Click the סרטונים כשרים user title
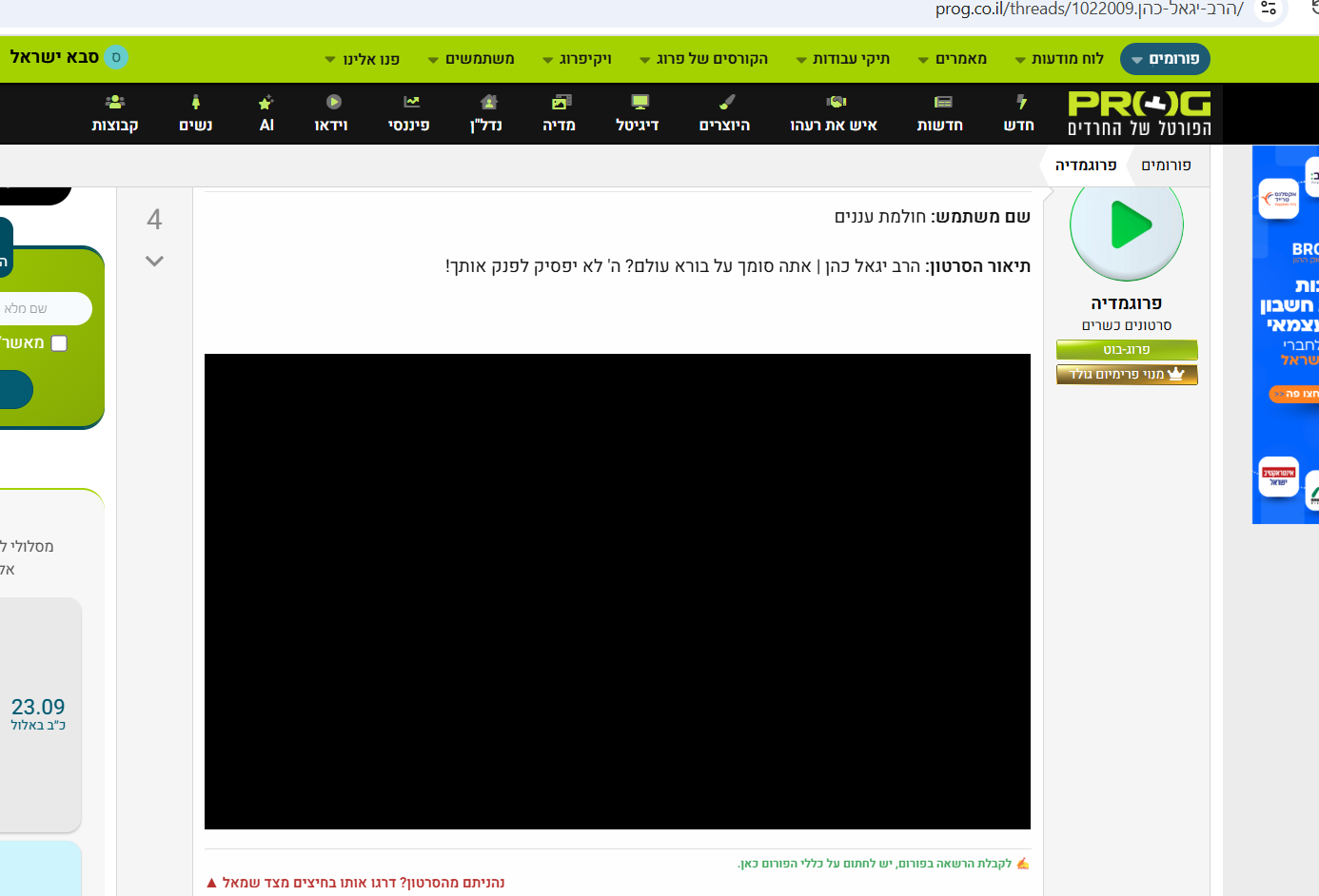The image size is (1319, 896). (1127, 325)
